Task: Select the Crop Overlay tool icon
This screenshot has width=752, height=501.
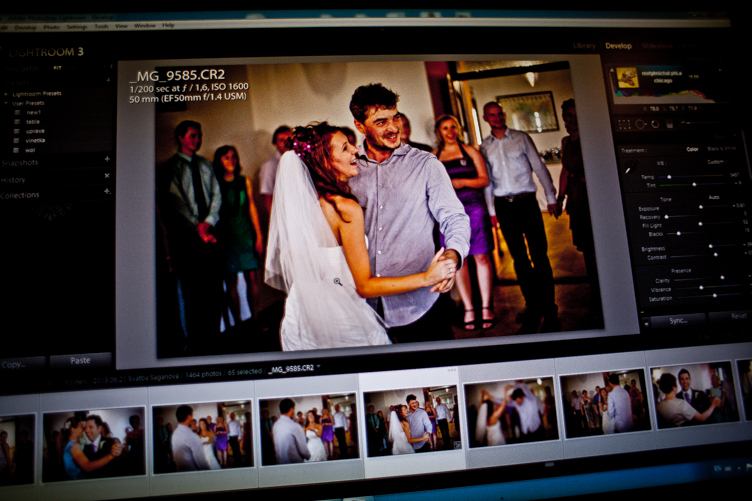Action: click(x=623, y=124)
